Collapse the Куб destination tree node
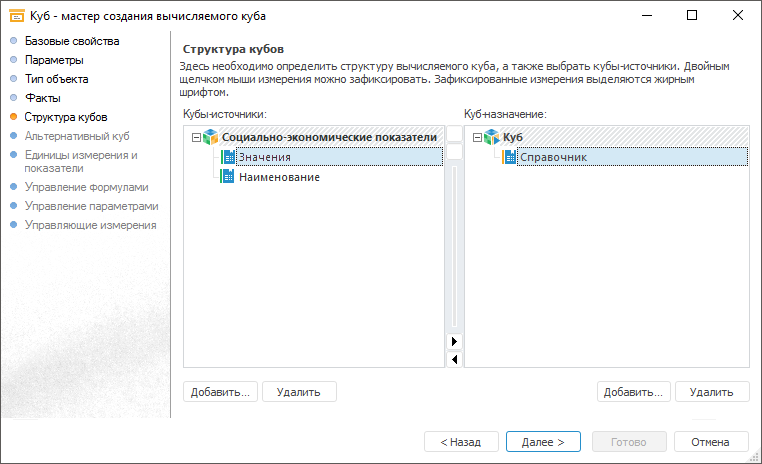The image size is (762, 464). (x=476, y=137)
